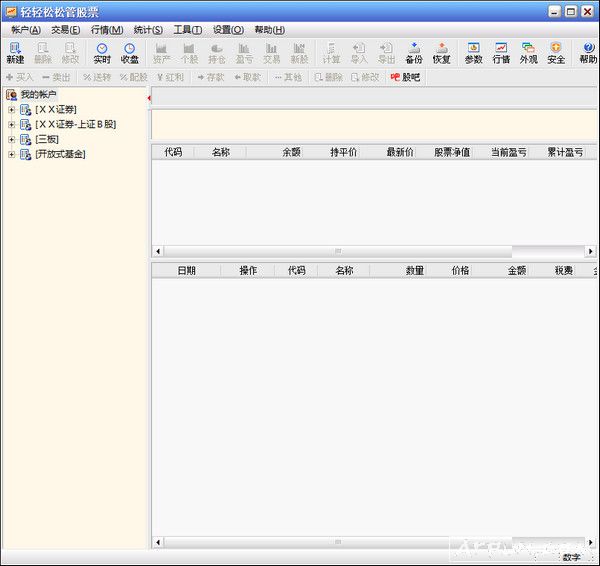This screenshot has height=566, width=600.
Task: Open 参数 parameters icon
Action: point(473,53)
